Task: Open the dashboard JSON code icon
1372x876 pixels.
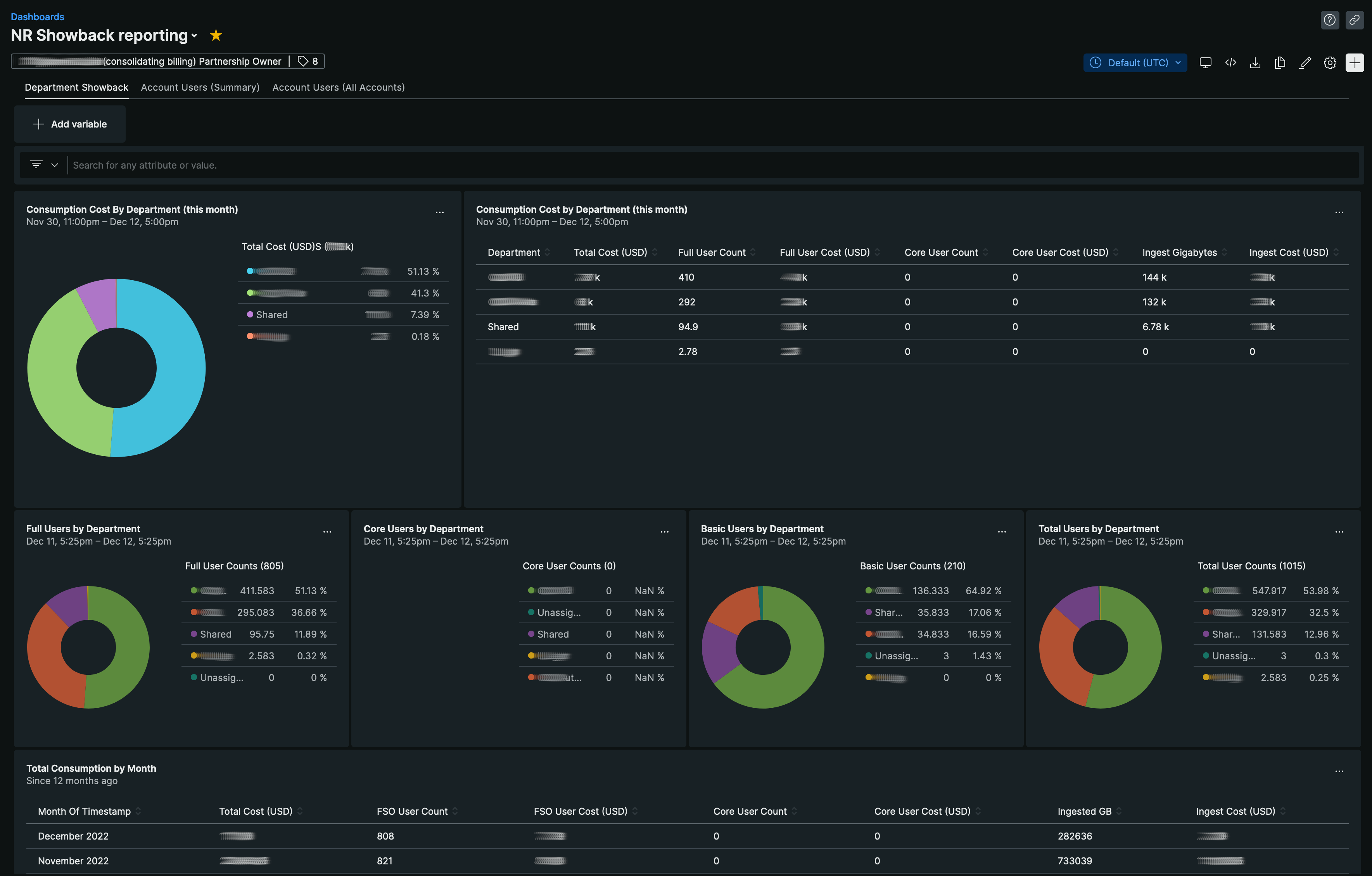Action: tap(1230, 63)
